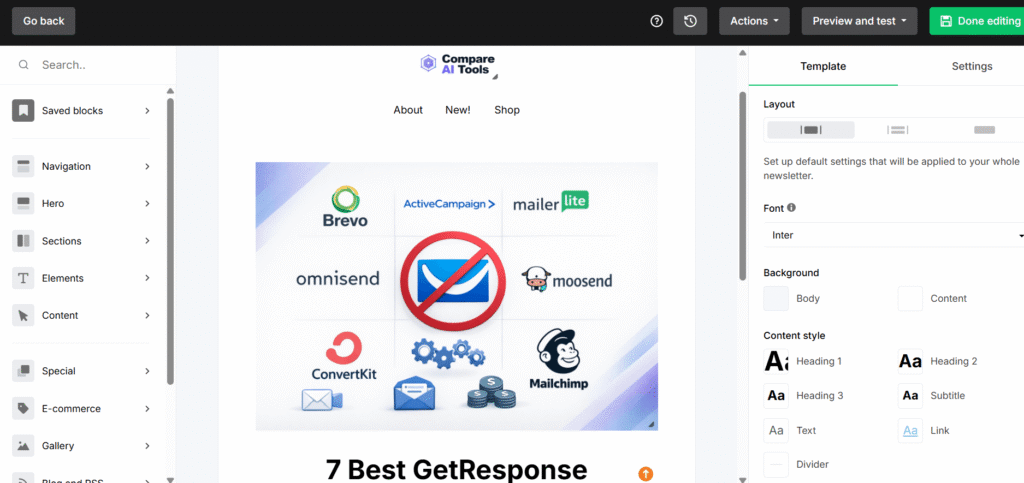Open Link style icon

pos(910,430)
